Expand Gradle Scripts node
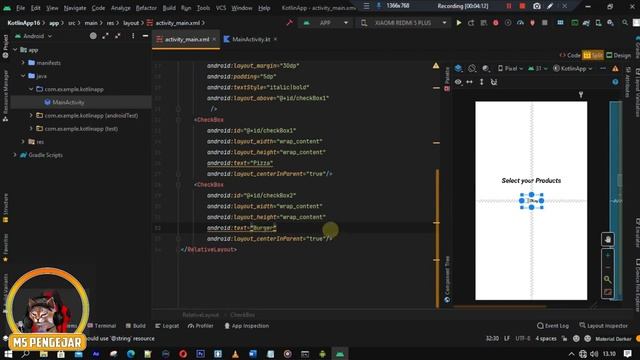The height and width of the screenshot is (360, 640). click(x=15, y=155)
